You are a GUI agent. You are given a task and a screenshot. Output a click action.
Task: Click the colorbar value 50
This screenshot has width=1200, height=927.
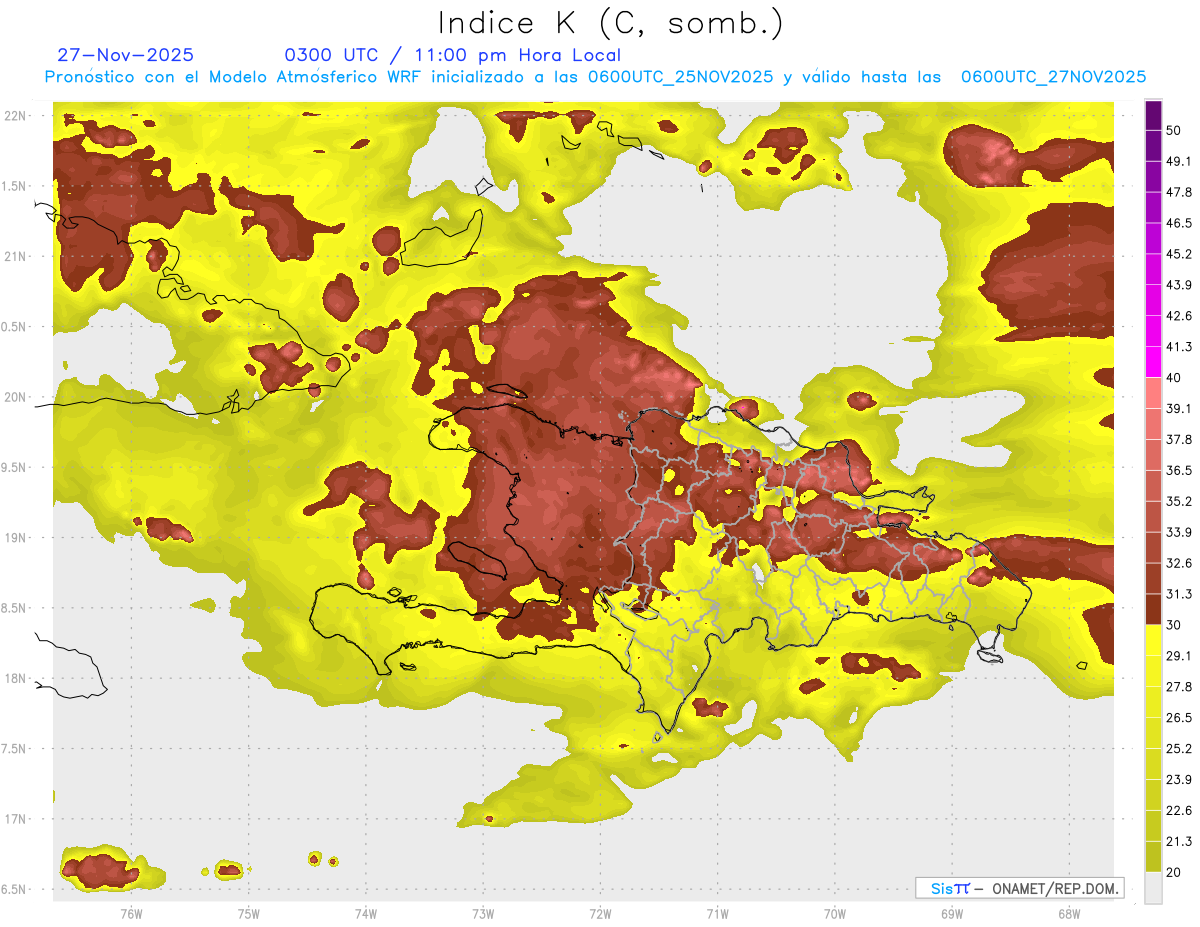click(1175, 130)
